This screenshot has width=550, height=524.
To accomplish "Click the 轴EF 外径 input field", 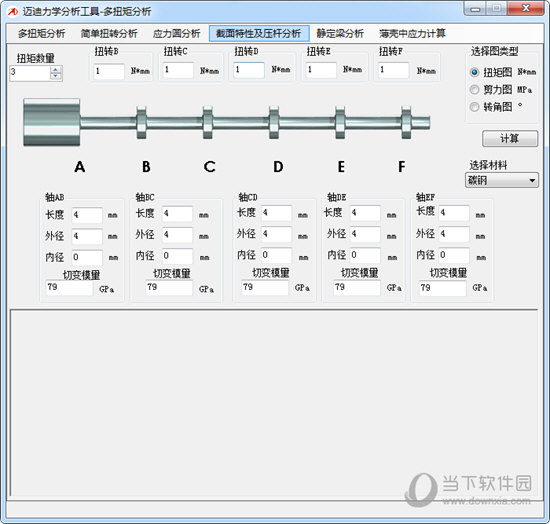I will pos(454,234).
